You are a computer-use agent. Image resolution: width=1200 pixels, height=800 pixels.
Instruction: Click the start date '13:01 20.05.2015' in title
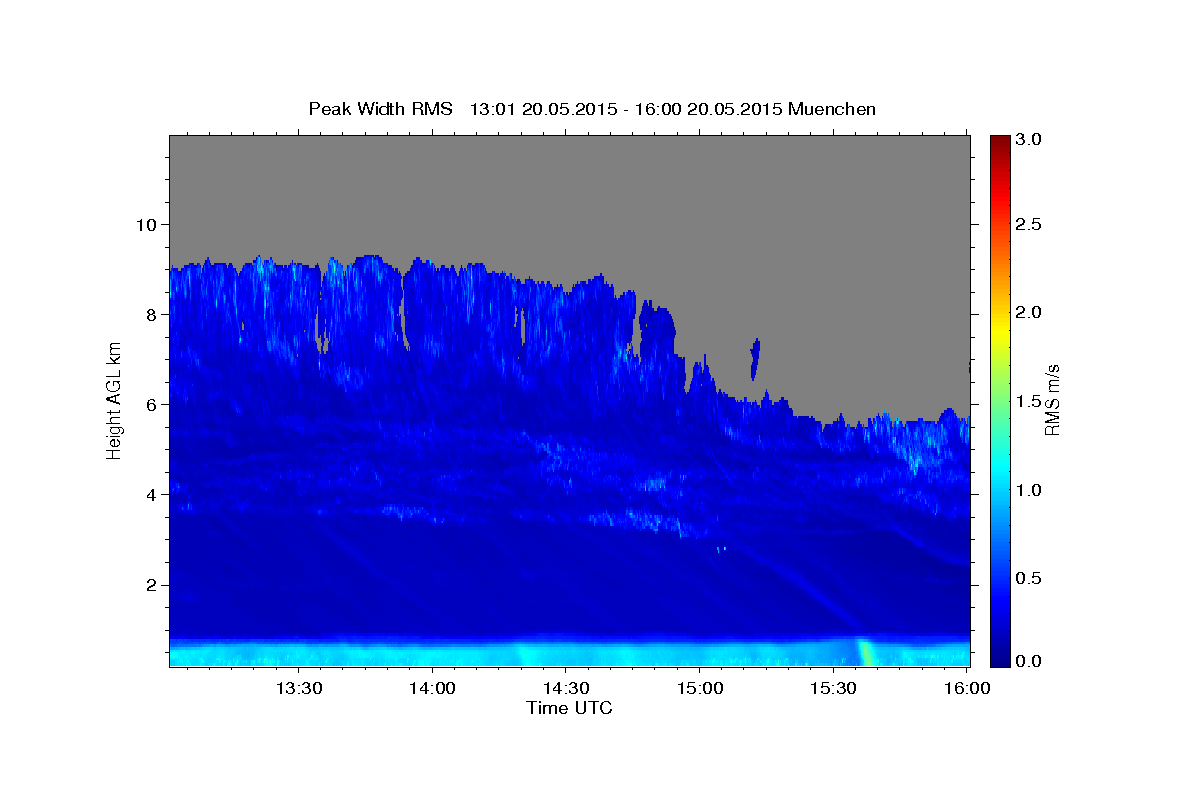541,109
